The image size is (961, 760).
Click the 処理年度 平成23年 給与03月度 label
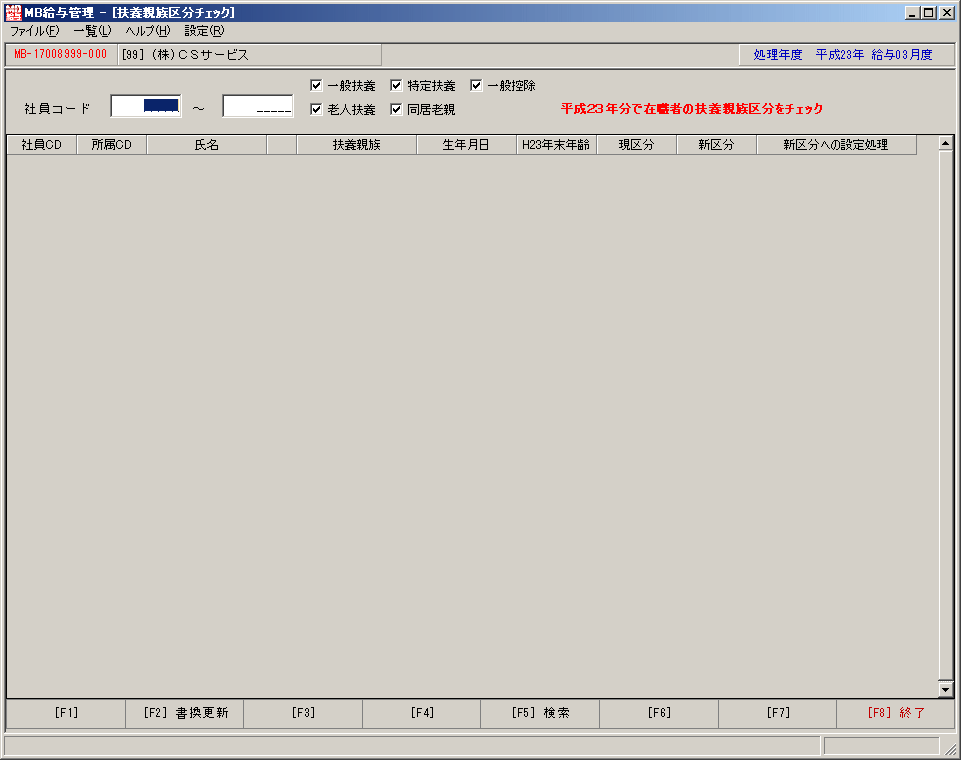(x=843, y=55)
